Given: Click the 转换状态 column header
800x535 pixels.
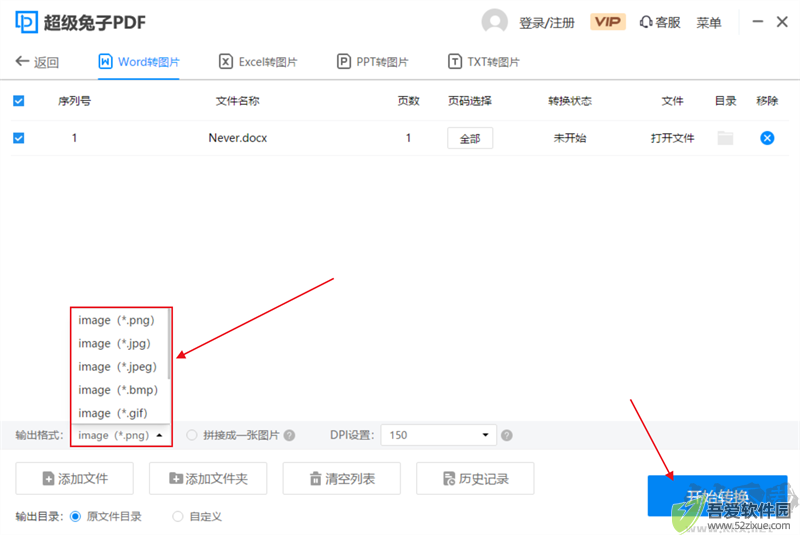Looking at the screenshot, I should click(x=570, y=101).
